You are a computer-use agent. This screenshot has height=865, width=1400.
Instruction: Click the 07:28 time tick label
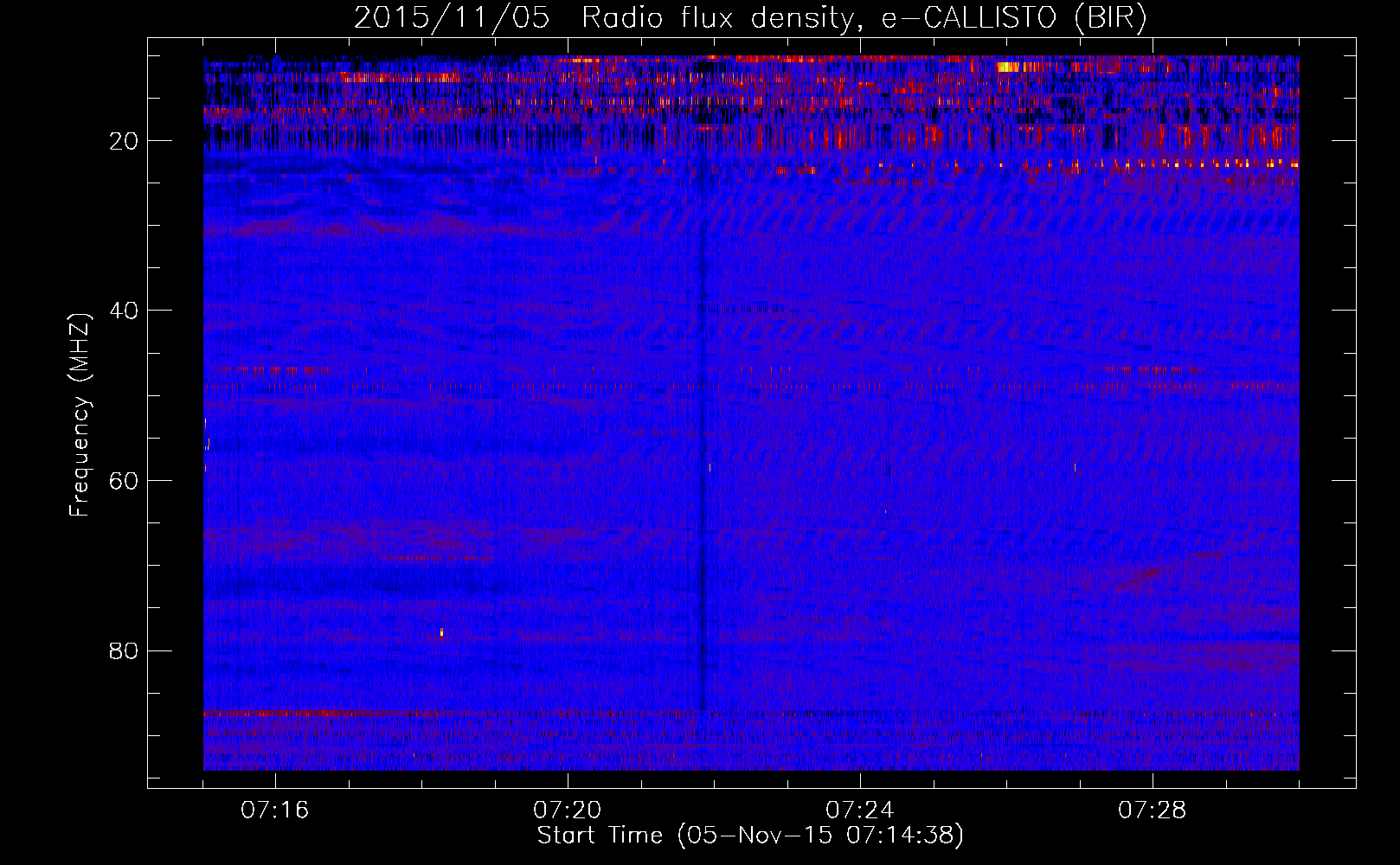click(1153, 811)
